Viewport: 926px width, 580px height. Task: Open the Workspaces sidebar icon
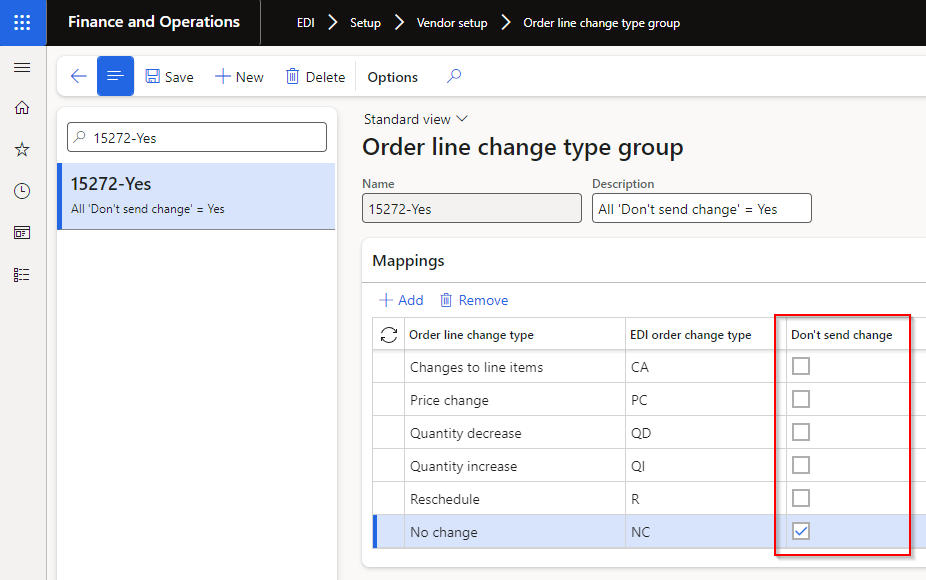tap(22, 232)
